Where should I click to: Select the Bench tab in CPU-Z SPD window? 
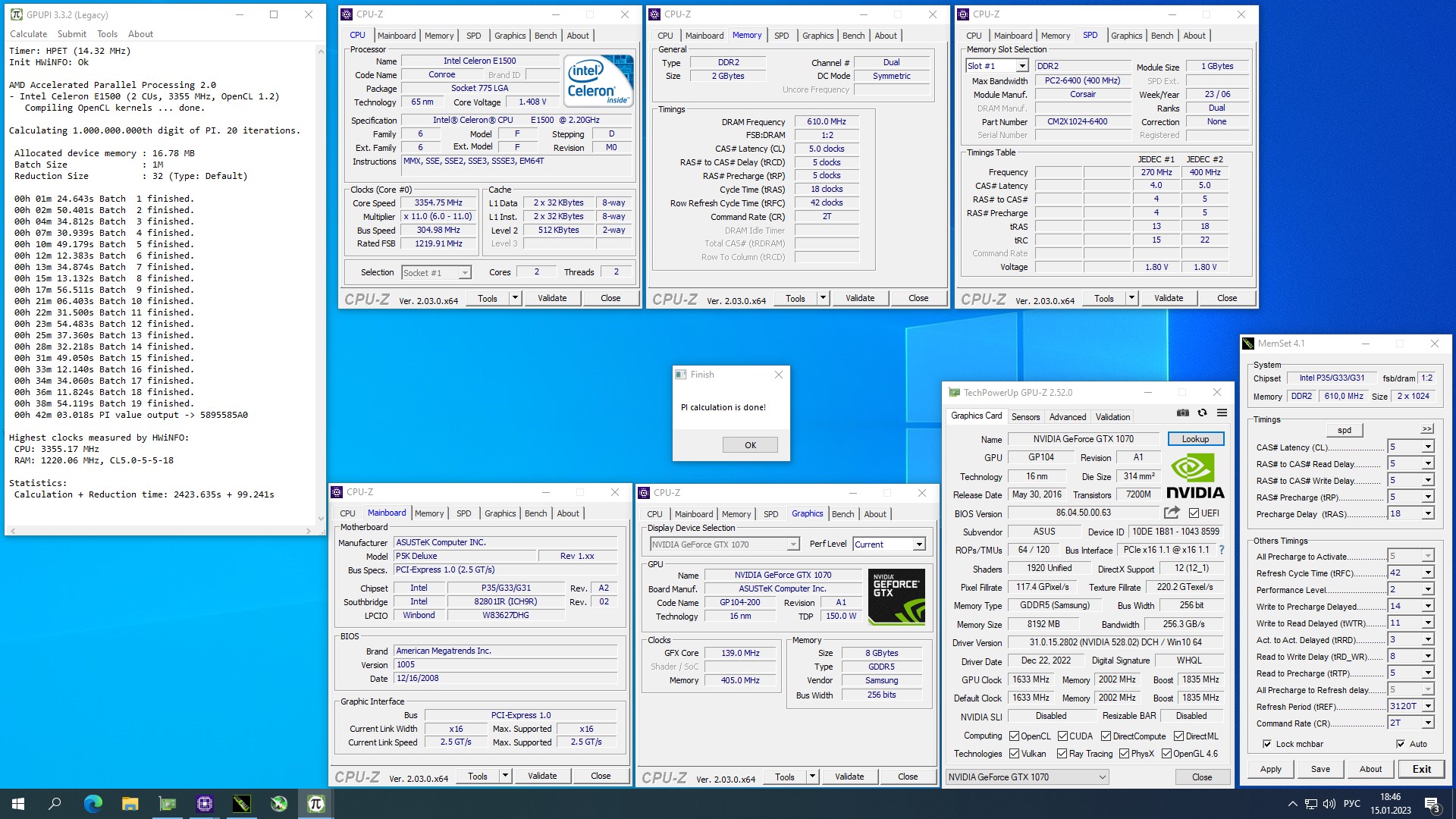click(1162, 36)
